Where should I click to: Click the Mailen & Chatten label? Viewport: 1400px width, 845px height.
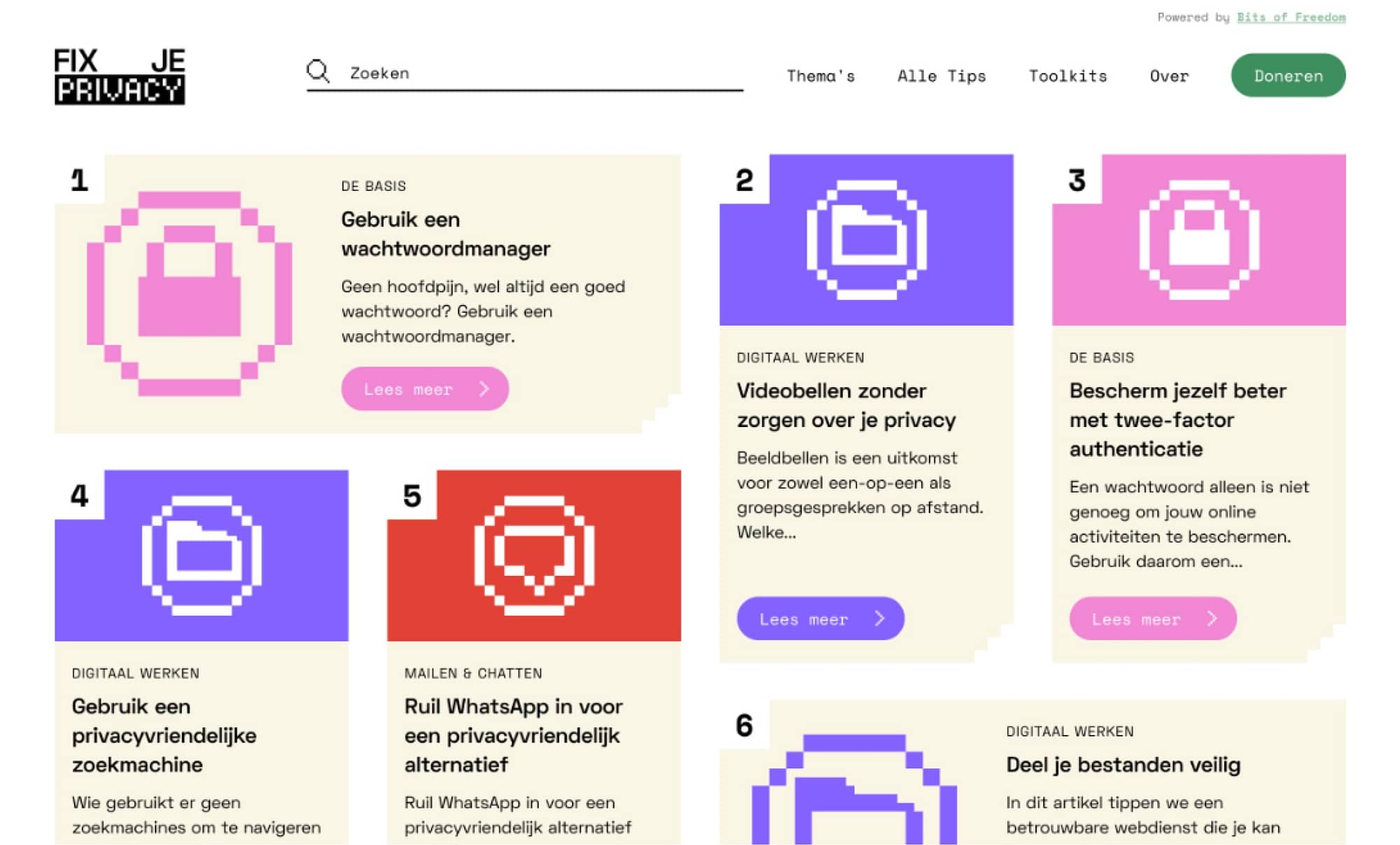473,673
